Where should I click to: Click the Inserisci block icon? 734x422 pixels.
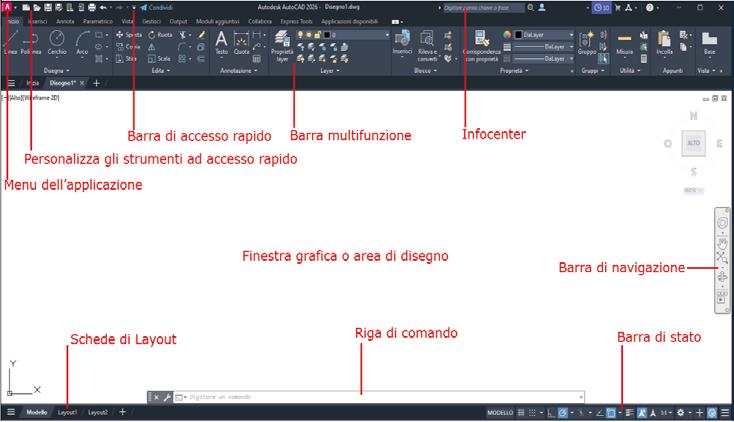(x=402, y=43)
